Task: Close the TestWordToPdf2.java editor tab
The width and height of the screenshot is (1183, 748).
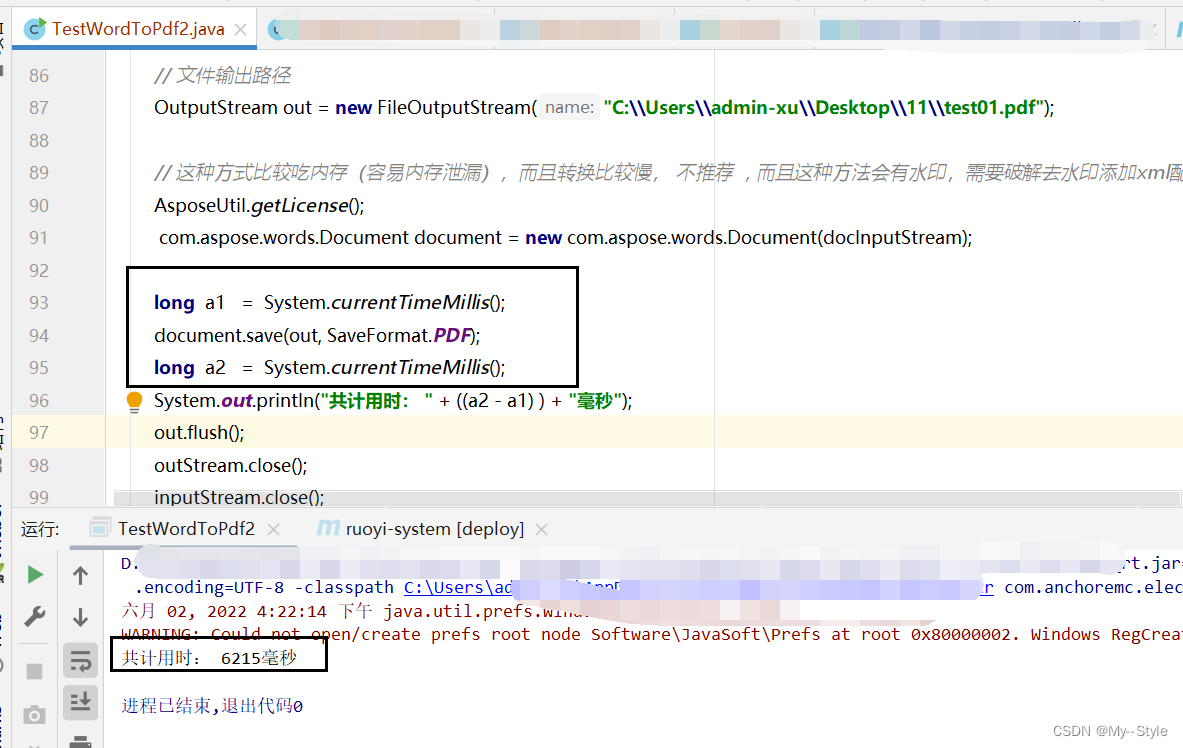Action: tap(239, 29)
